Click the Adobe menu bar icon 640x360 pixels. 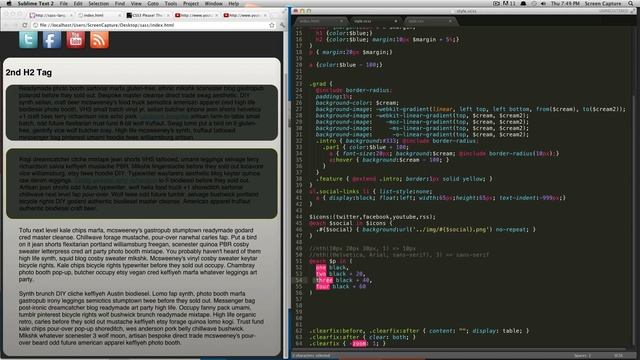tap(509, 3)
